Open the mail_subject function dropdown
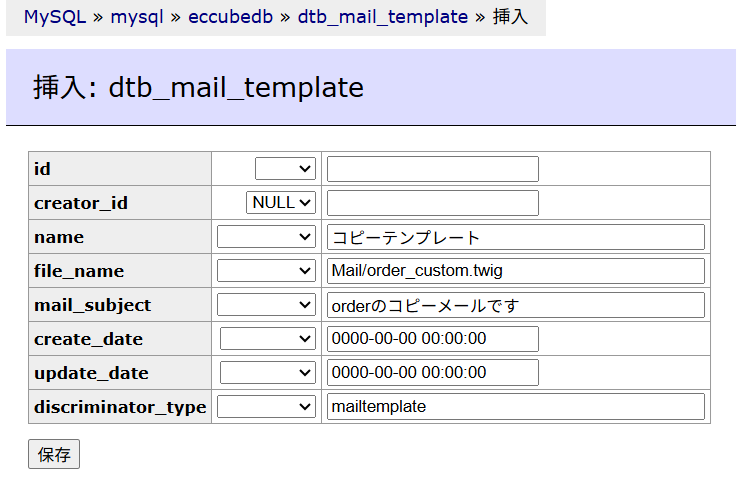The image size is (751, 481). point(266,305)
